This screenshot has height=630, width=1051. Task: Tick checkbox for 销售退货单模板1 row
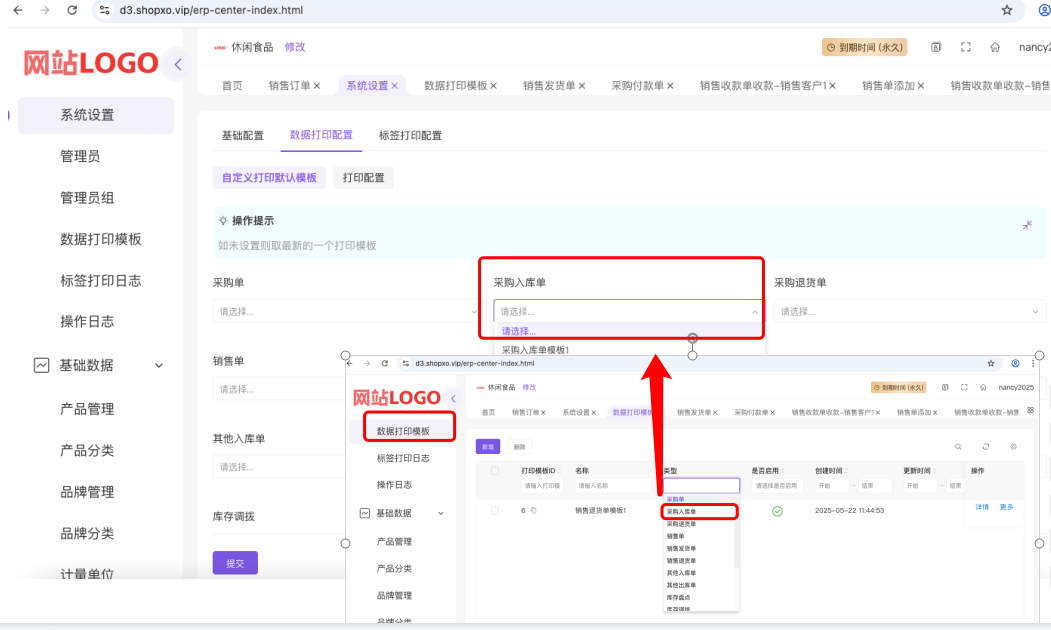coord(495,511)
